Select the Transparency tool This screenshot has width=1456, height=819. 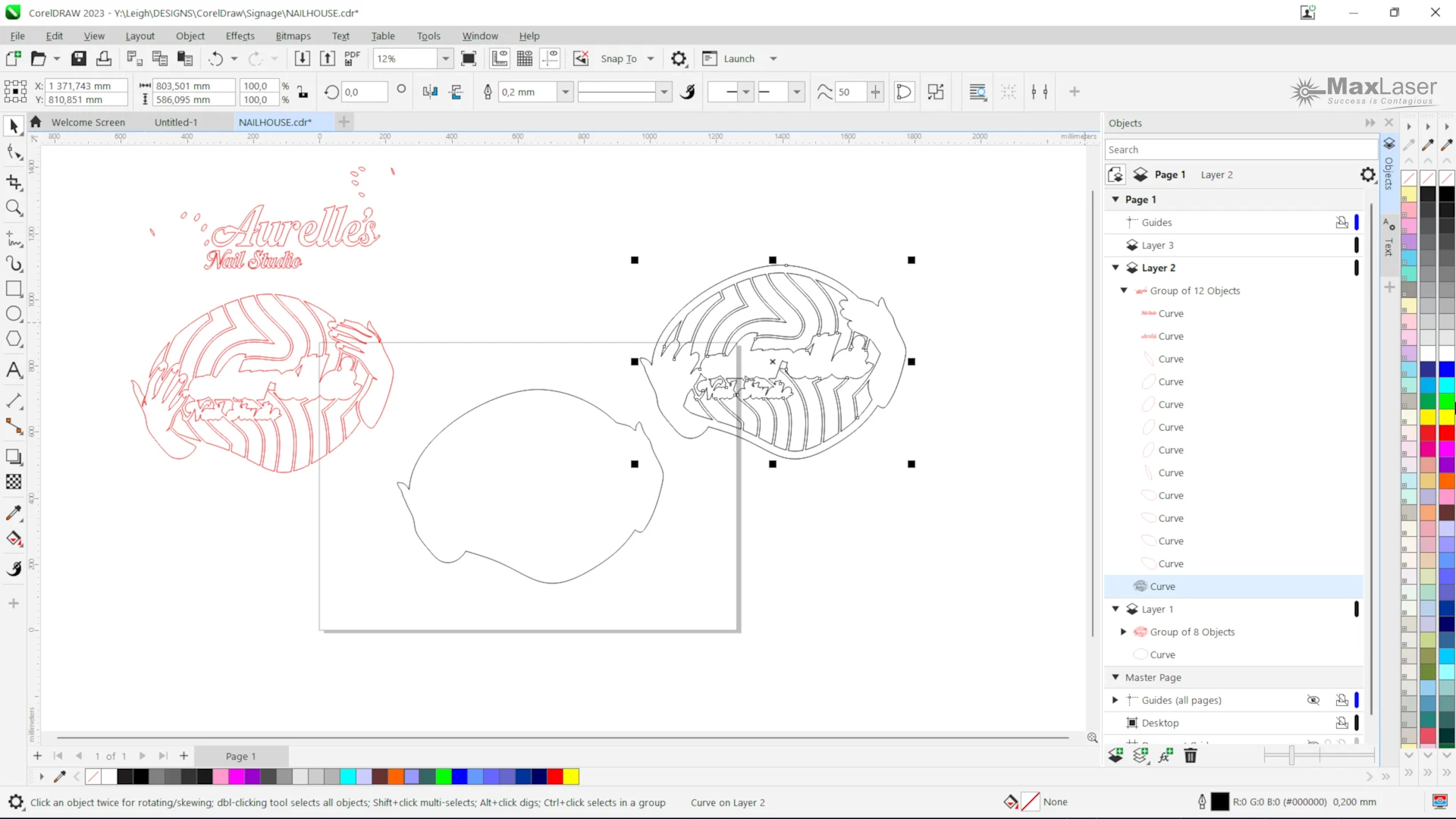pos(14,482)
